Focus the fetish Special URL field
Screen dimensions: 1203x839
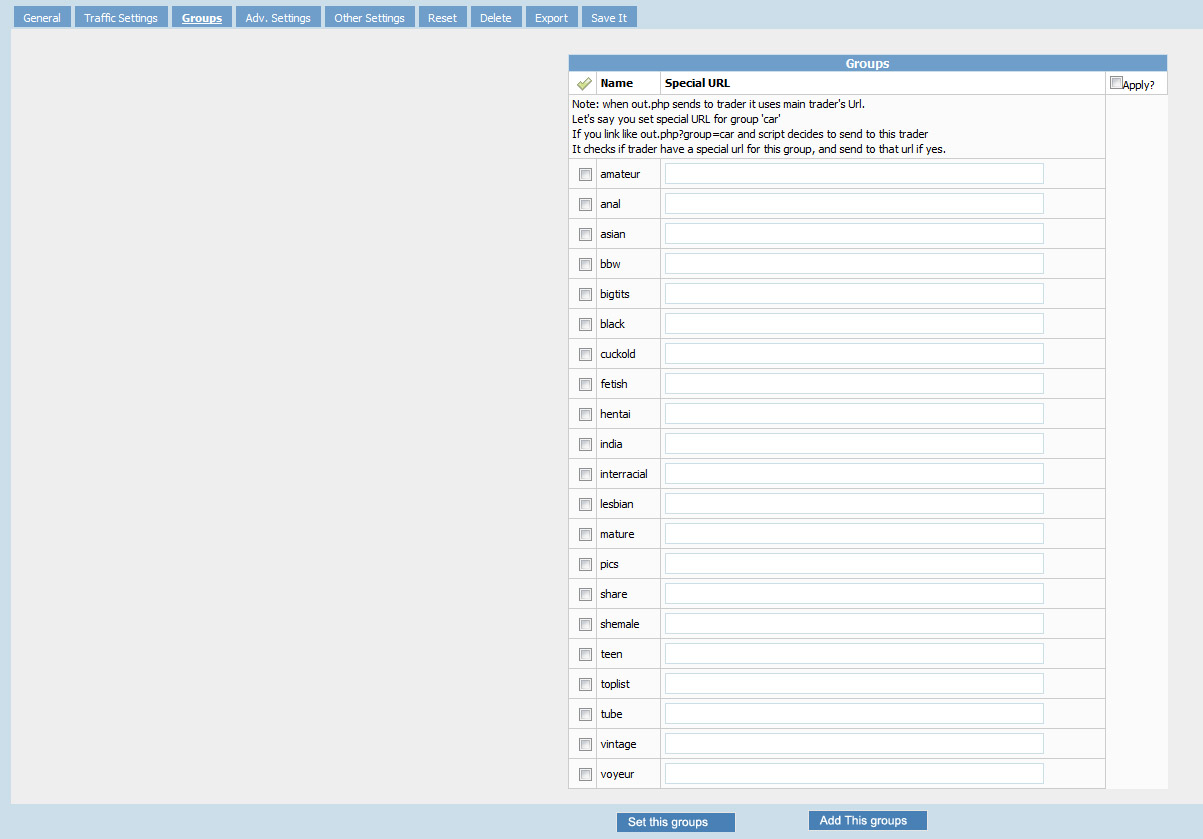click(855, 384)
